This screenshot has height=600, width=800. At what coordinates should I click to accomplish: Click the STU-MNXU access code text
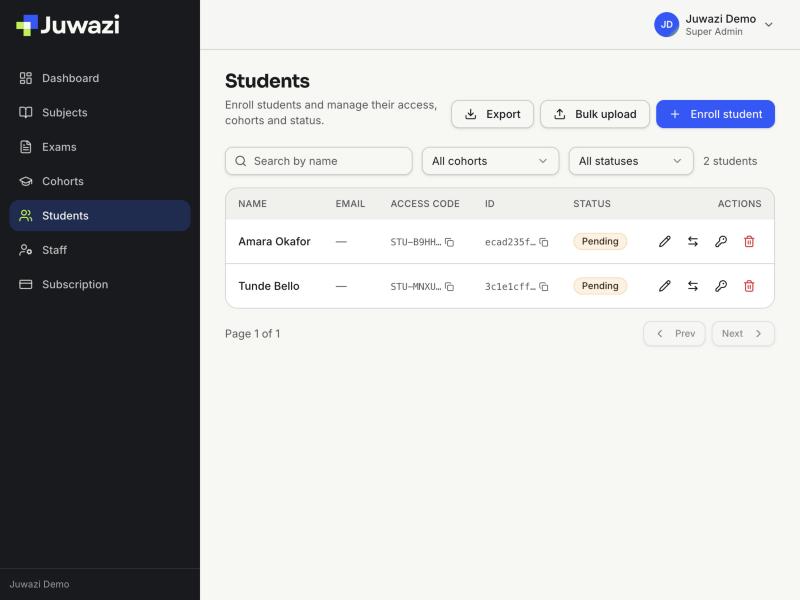[x=416, y=286]
